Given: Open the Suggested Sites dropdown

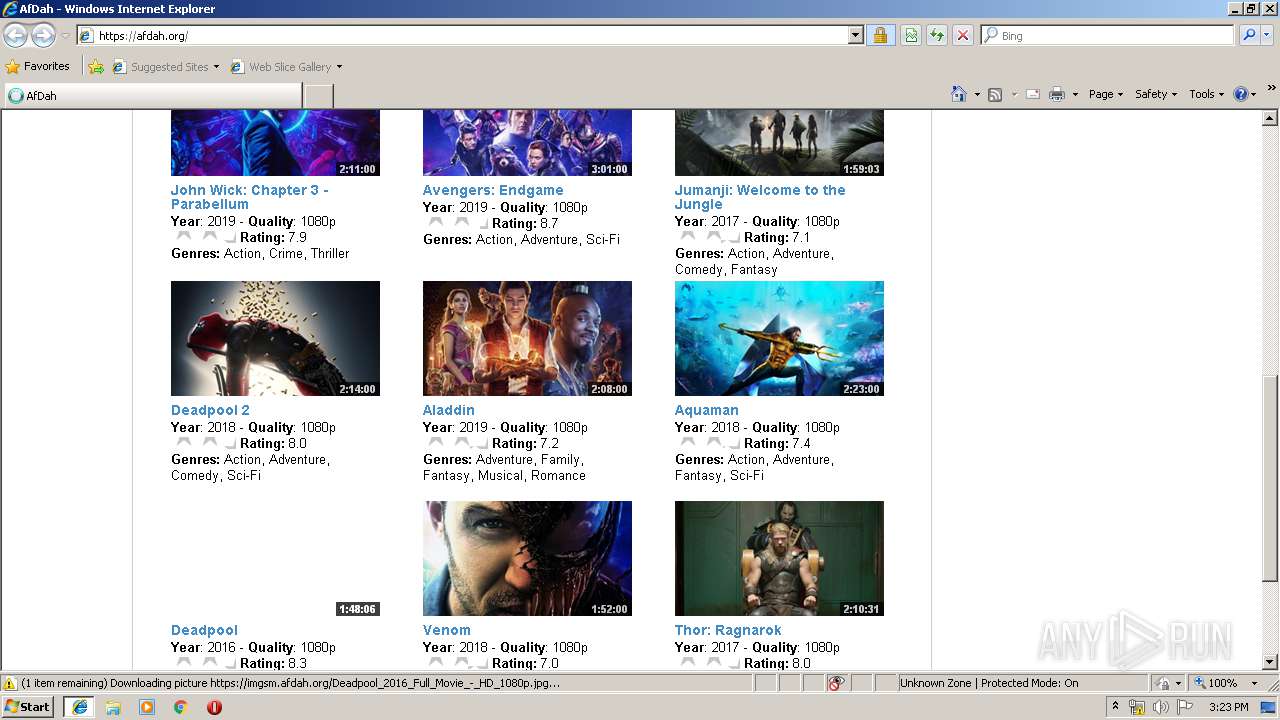Looking at the screenshot, I should click(165, 67).
